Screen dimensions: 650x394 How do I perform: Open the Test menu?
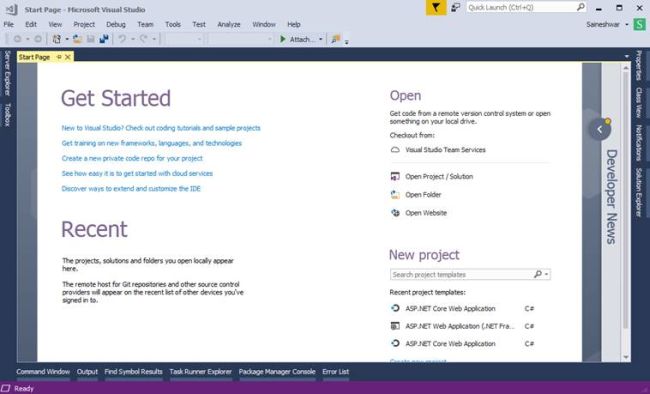pos(199,24)
